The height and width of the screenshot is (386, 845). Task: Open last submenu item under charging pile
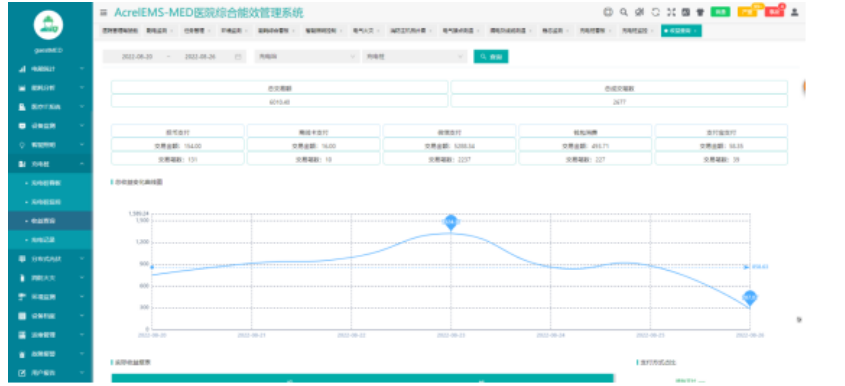(x=50, y=240)
